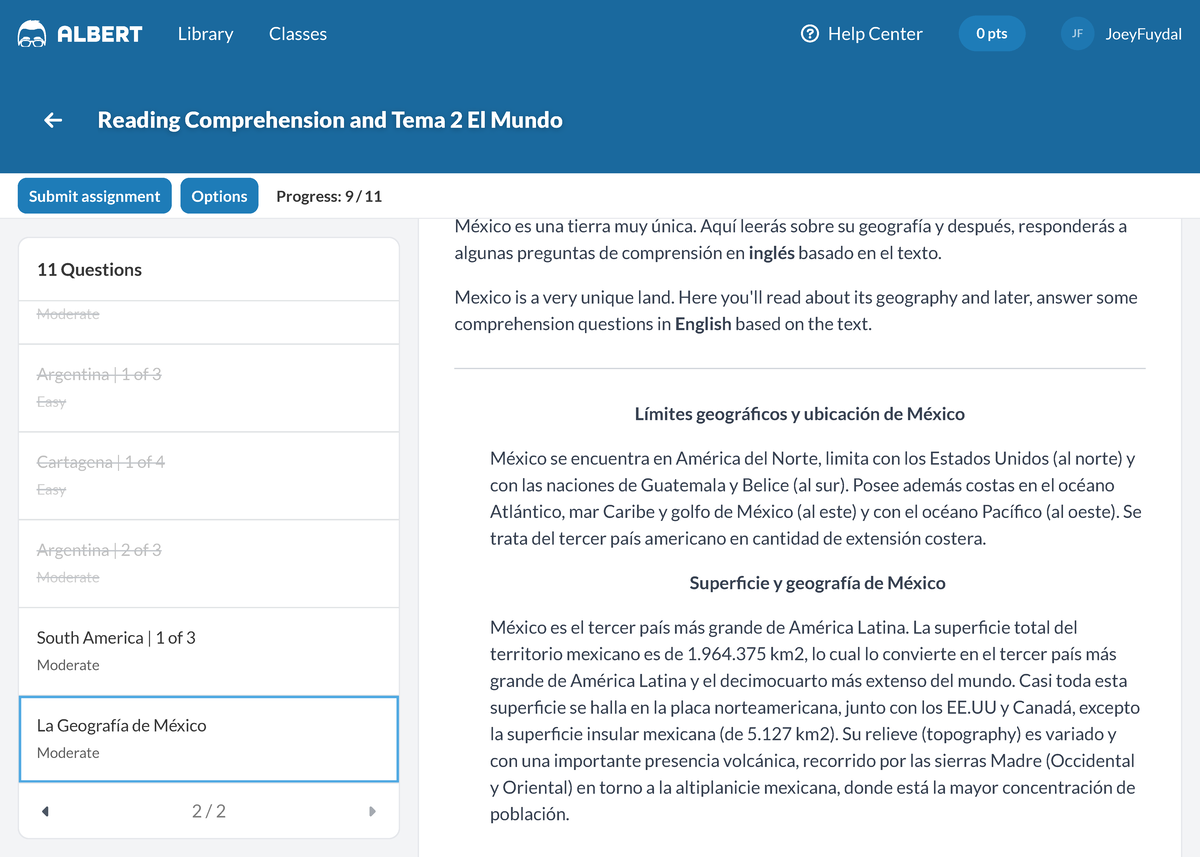1200x857 pixels.
Task: Open Argentina 2 of 3 question
Action: (209, 562)
